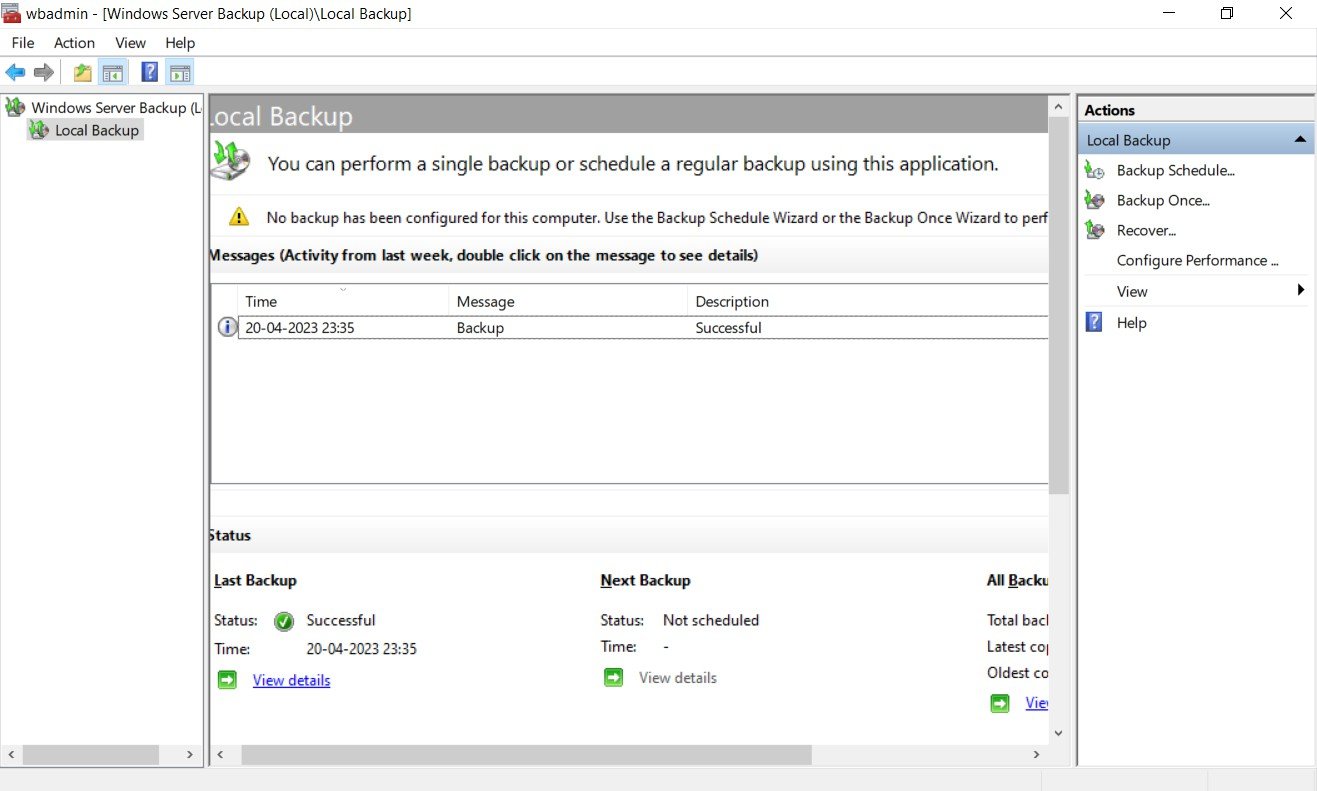This screenshot has width=1317, height=791.
Task: Click the Actions pane header
Action: point(1196,110)
